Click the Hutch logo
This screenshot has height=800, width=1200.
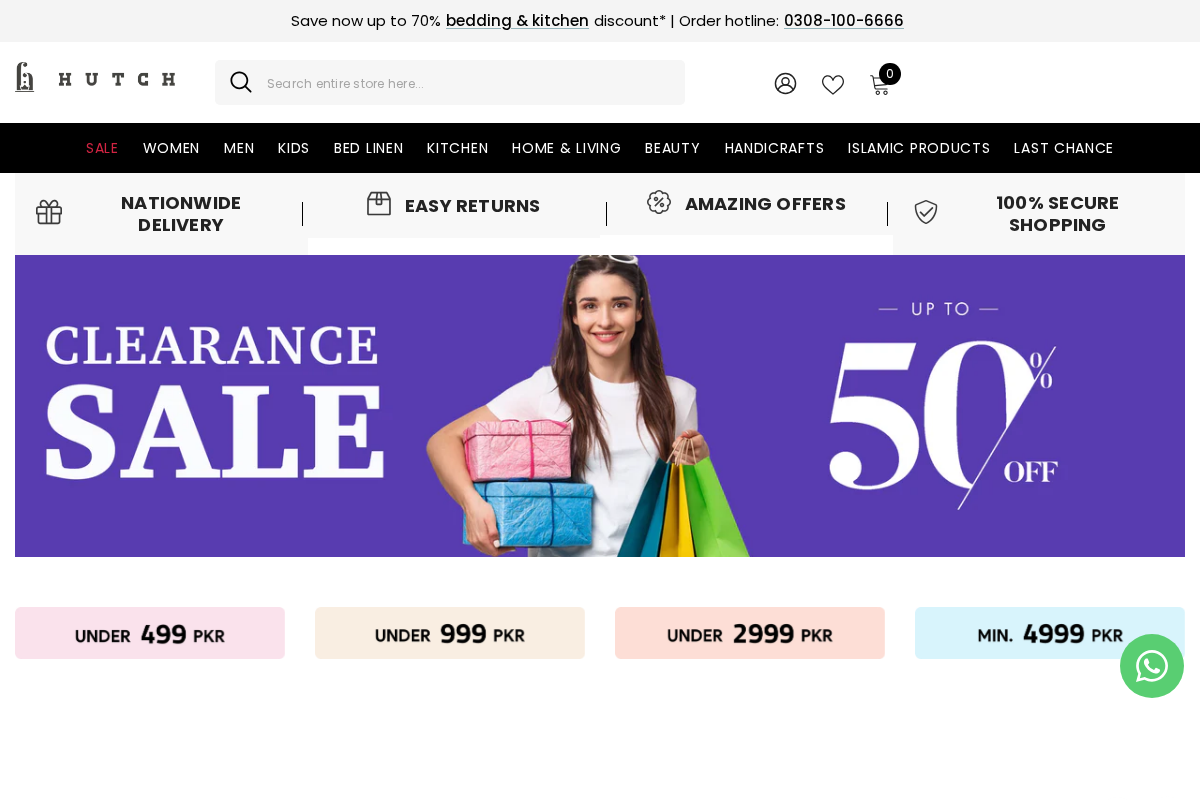pyautogui.click(x=95, y=78)
